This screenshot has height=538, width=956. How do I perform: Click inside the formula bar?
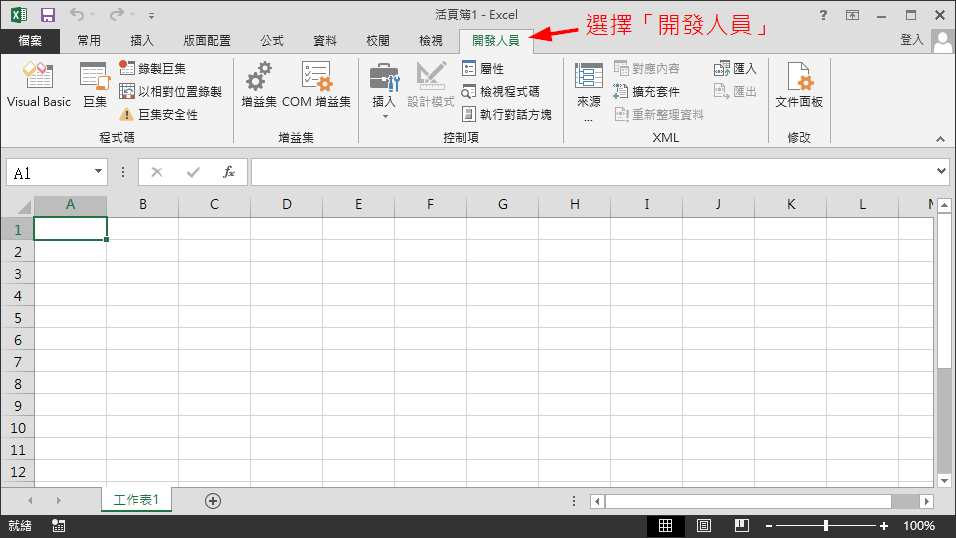pos(593,173)
